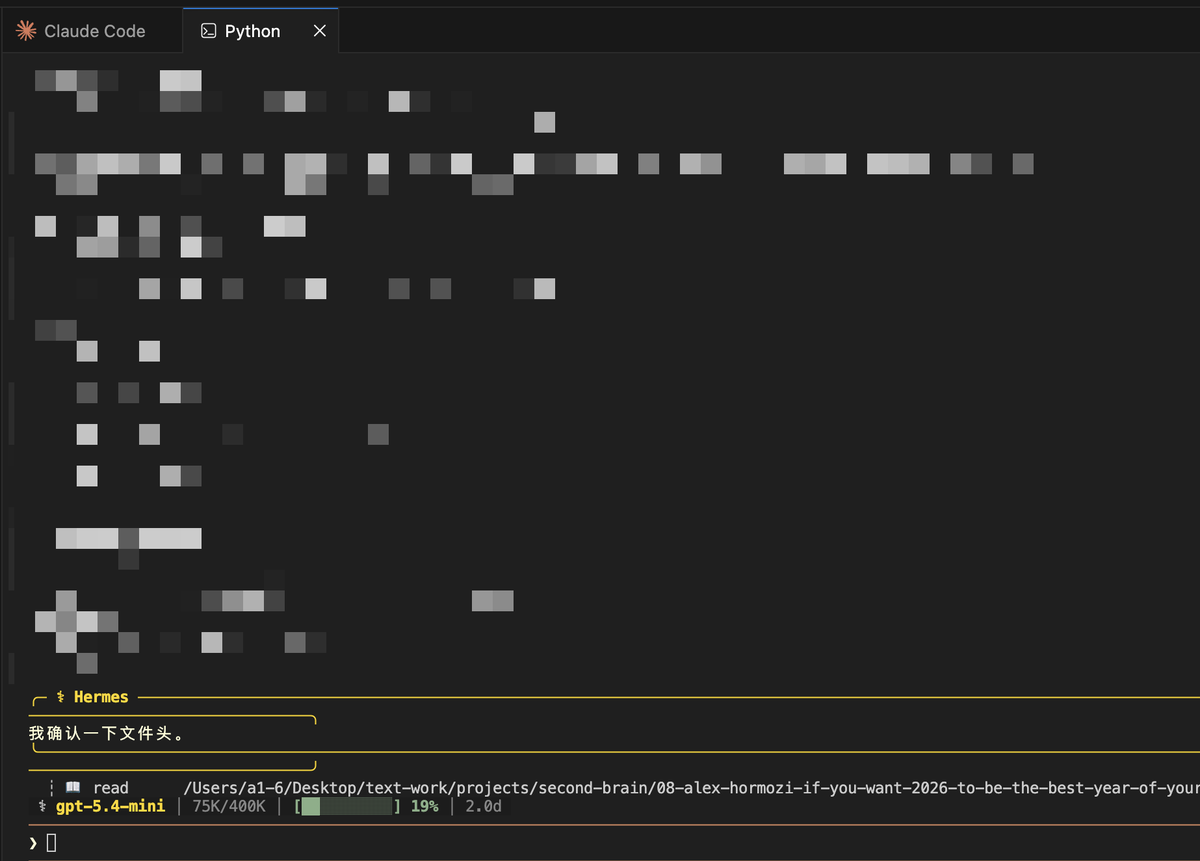The image size is (1200, 861).
Task: Open the second-brain file path link
Action: click(x=690, y=788)
